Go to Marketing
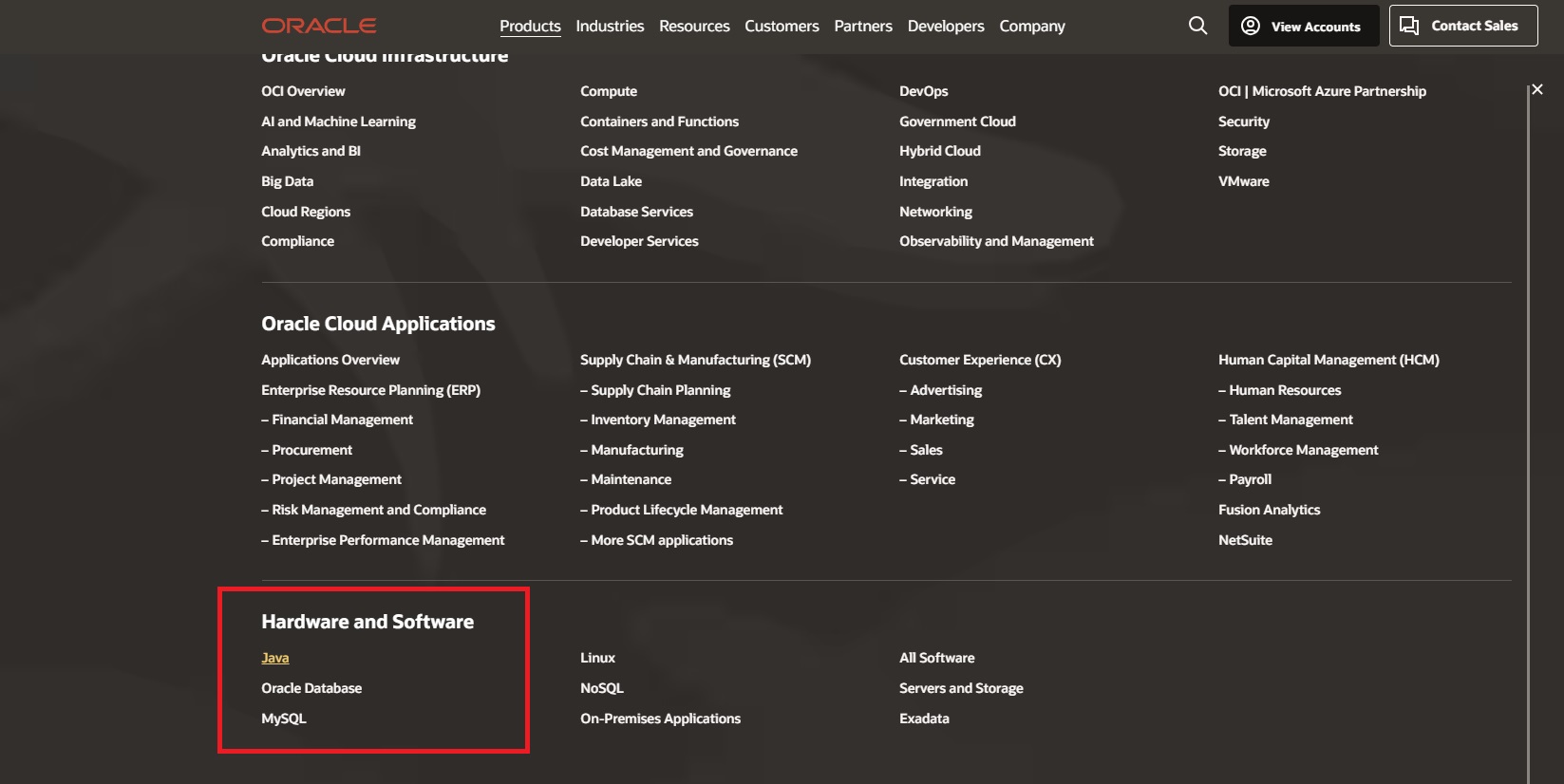Screen dimensions: 1564x784 pos(936,420)
